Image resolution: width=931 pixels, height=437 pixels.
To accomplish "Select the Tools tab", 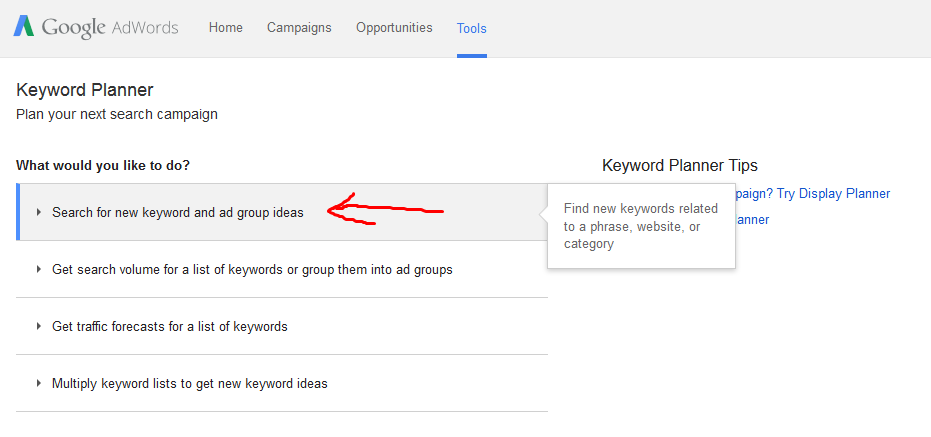I will 471,28.
